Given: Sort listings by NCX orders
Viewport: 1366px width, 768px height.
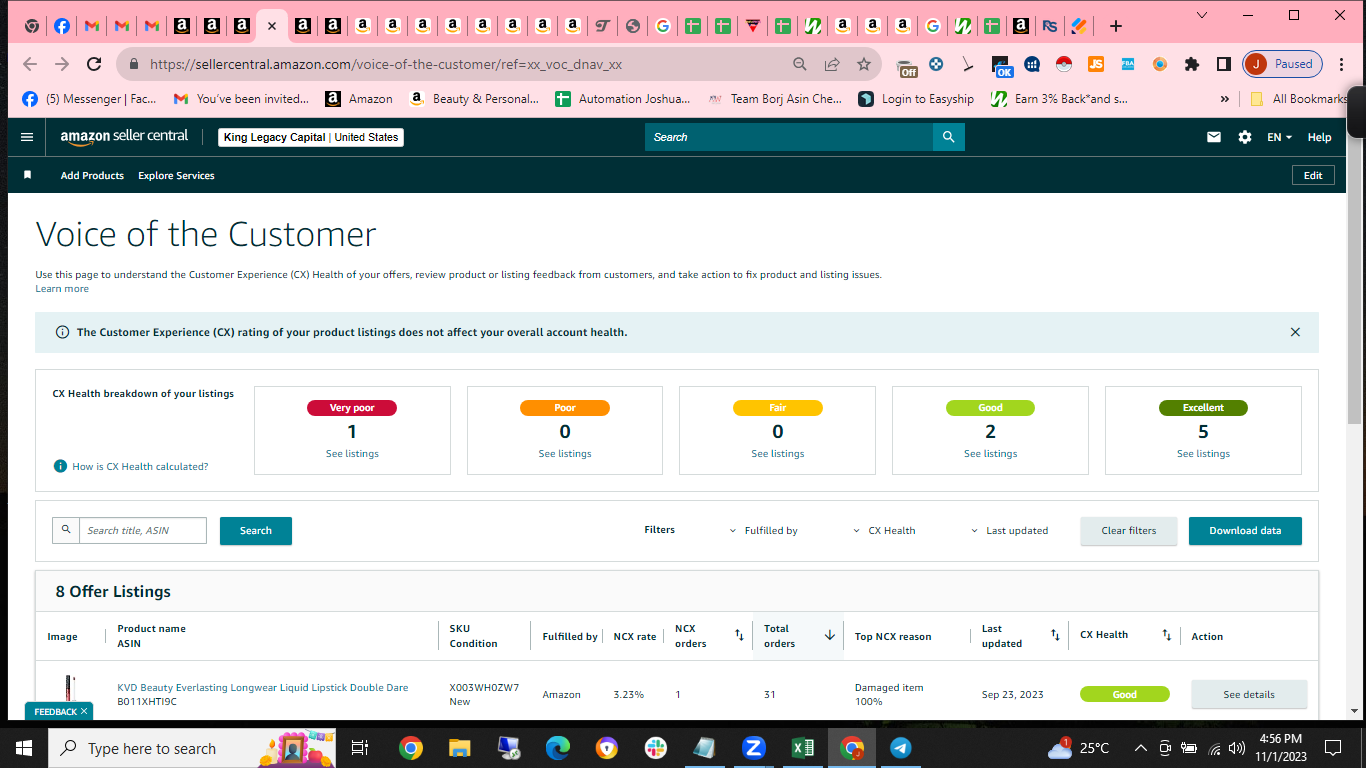Looking at the screenshot, I should pyautogui.click(x=739, y=635).
